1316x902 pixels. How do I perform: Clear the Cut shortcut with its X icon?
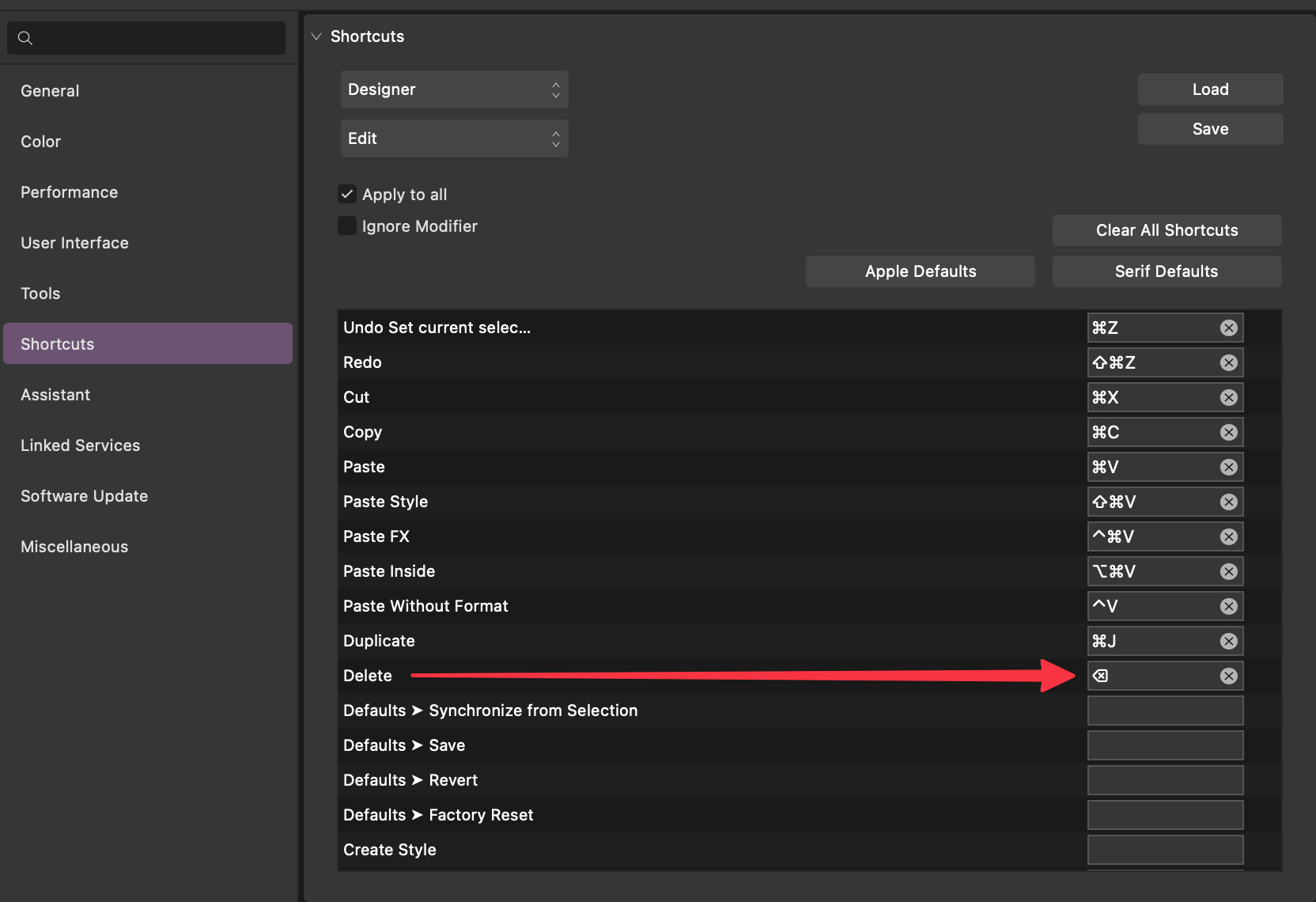tap(1228, 397)
